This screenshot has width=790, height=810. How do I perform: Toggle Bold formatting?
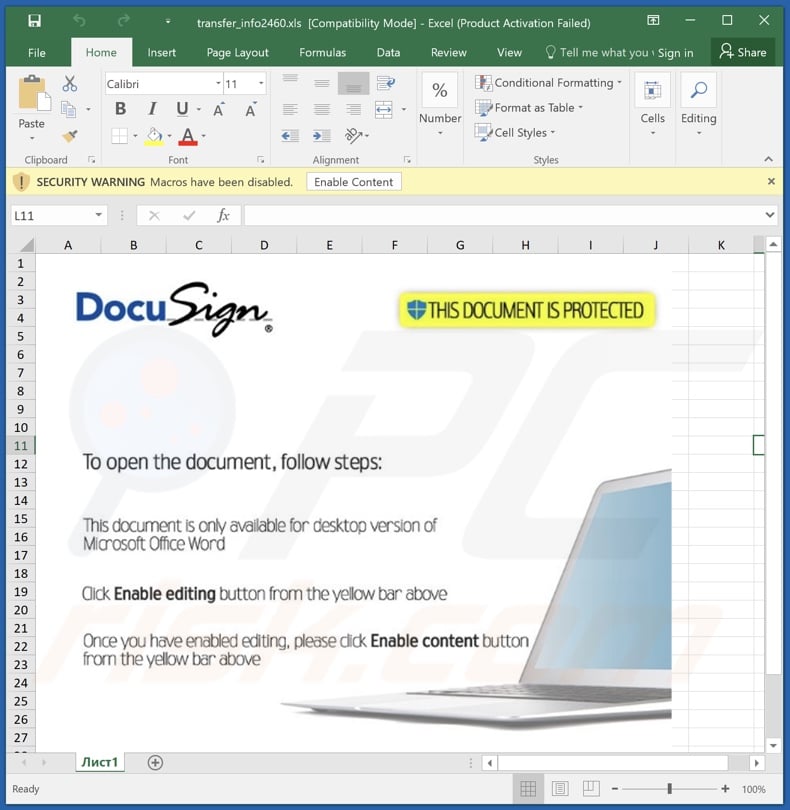click(120, 109)
